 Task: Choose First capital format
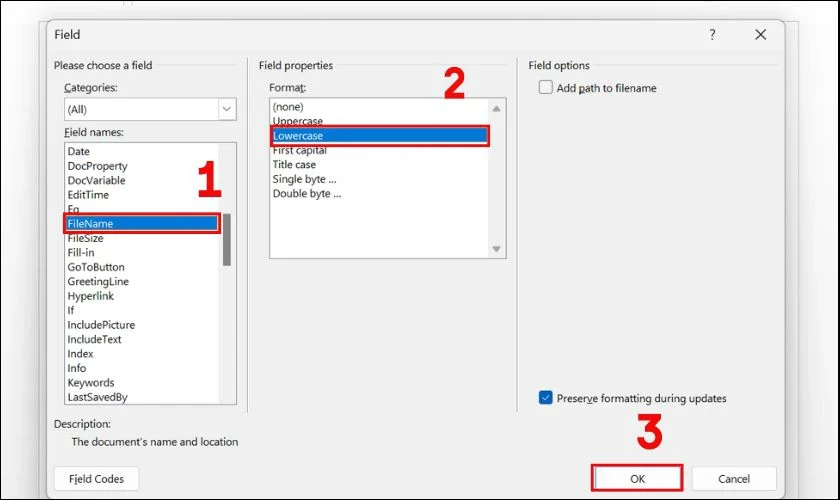click(379, 151)
